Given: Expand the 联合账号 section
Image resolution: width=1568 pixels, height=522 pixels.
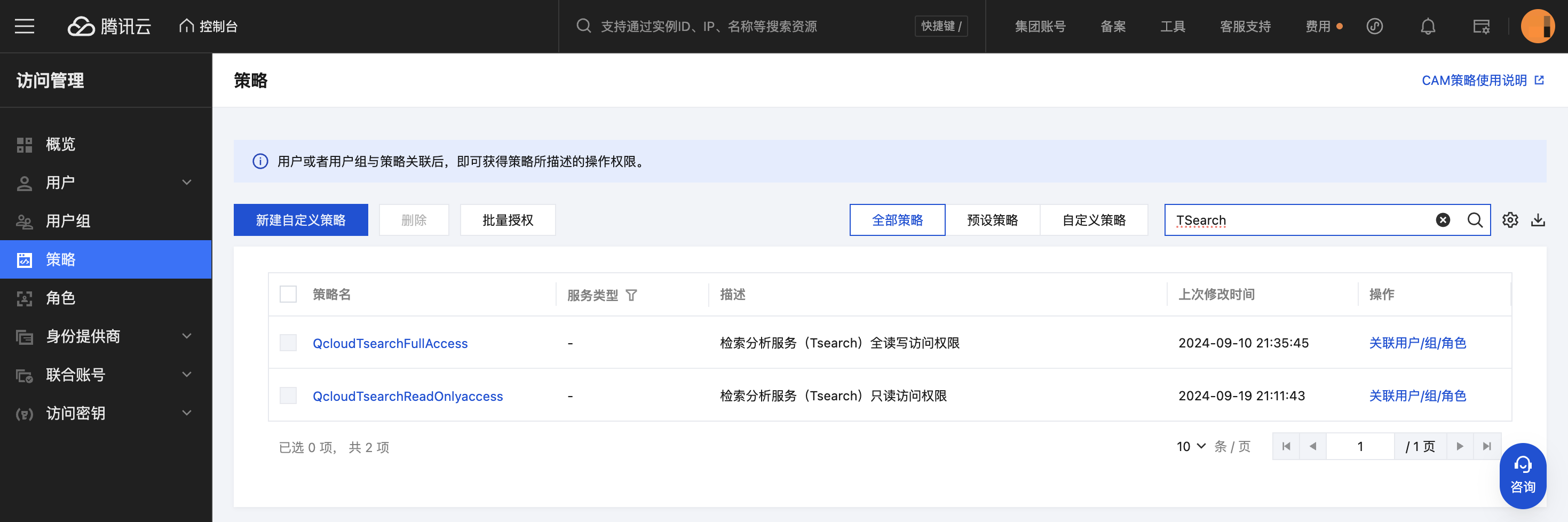Looking at the screenshot, I should (106, 375).
